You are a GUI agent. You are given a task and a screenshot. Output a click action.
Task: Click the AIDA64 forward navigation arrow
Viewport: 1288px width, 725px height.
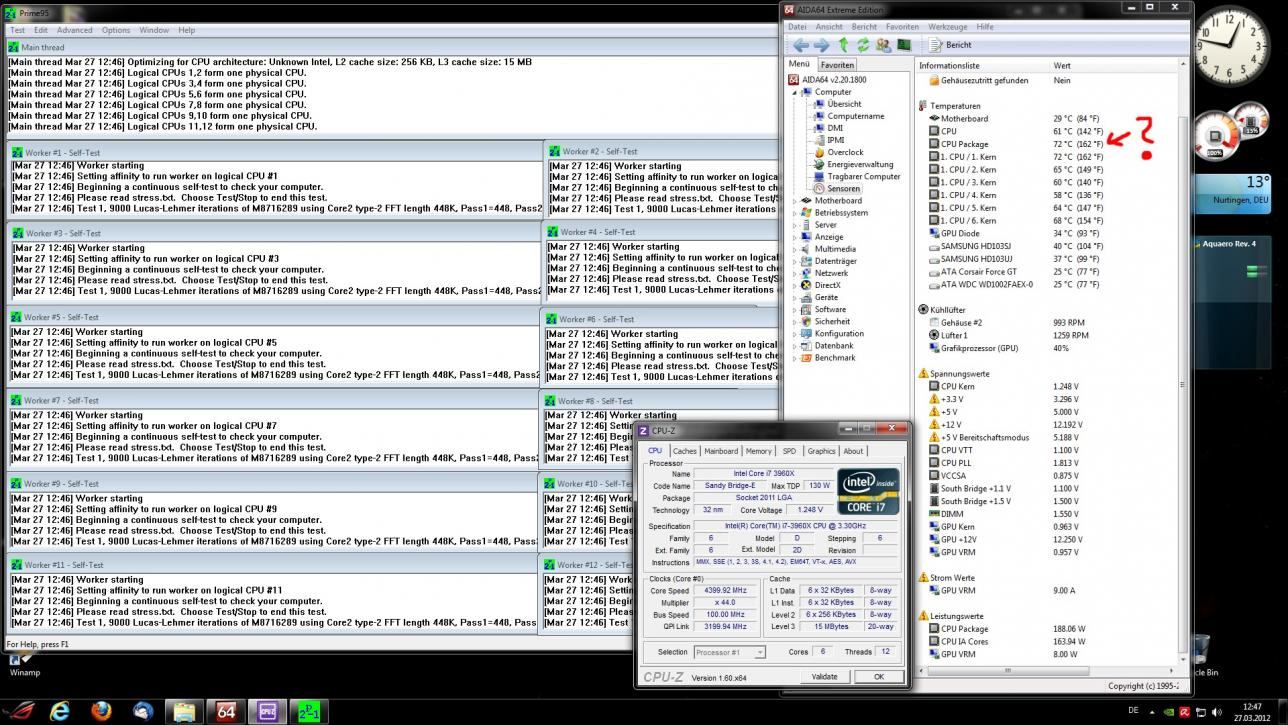pos(821,45)
